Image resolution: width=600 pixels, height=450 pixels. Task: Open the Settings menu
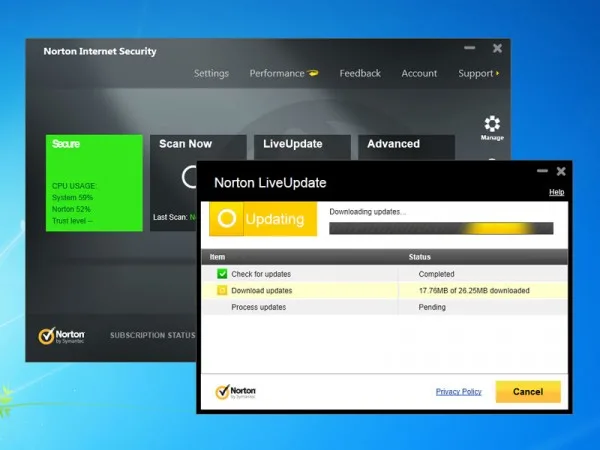click(x=211, y=73)
